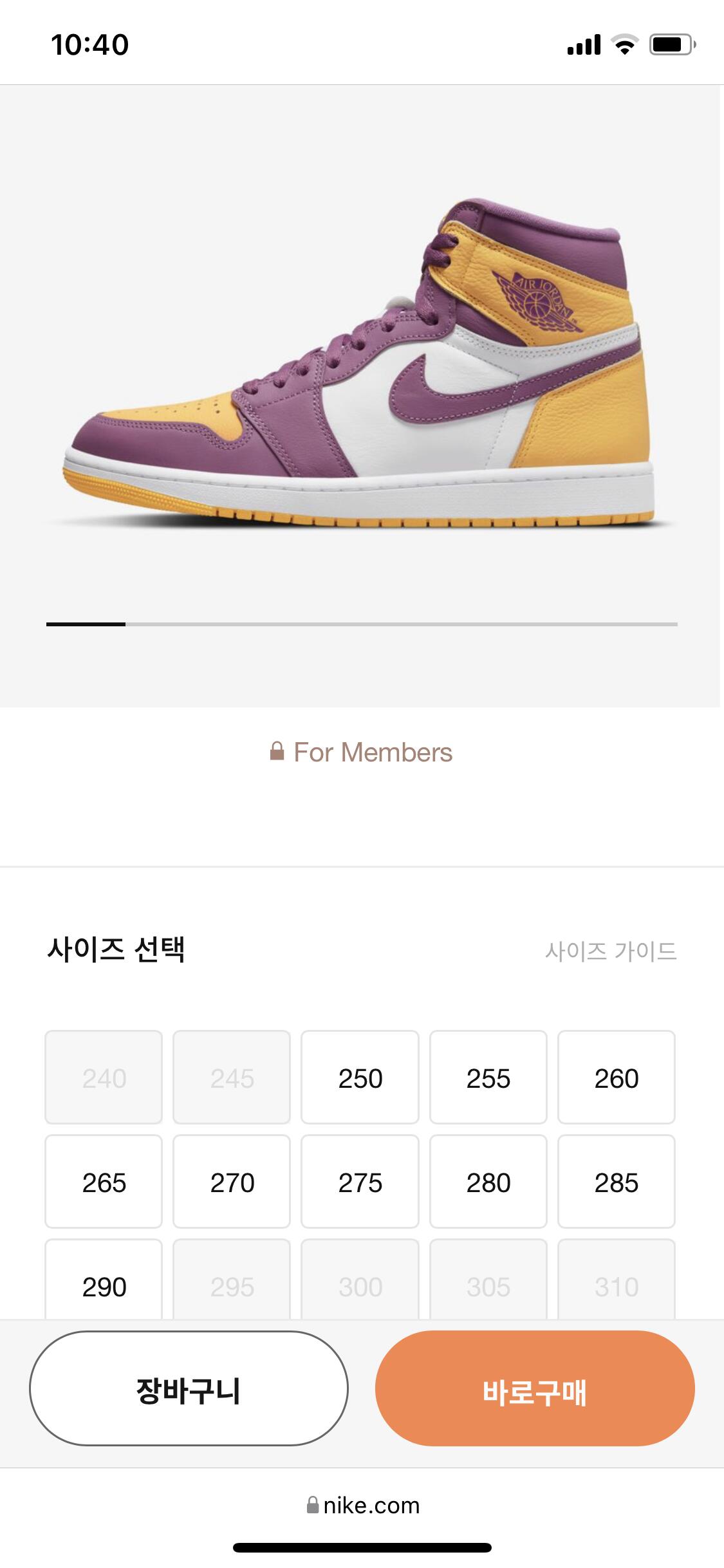Pick size 285 option
The width and height of the screenshot is (724, 1568).
(x=616, y=1182)
